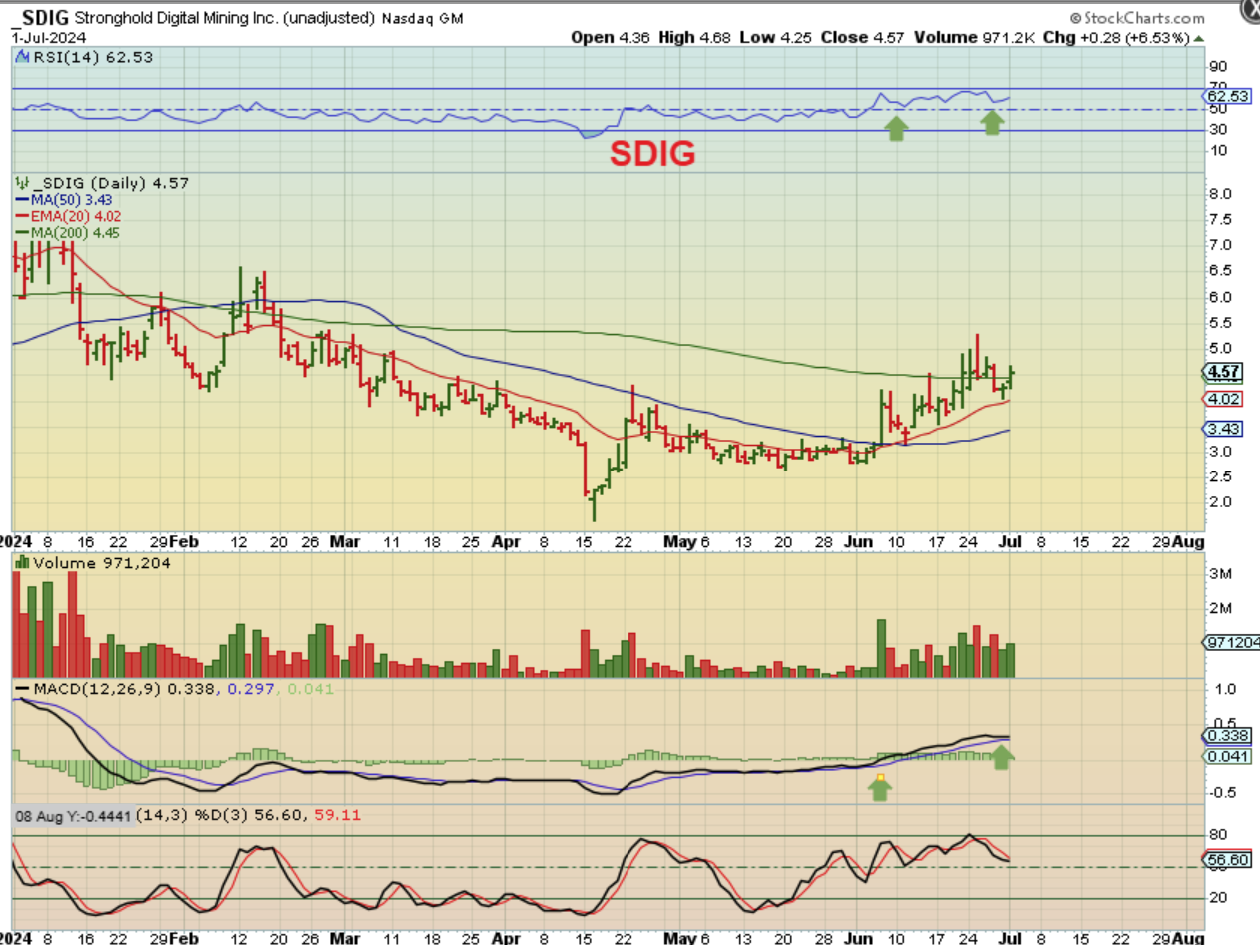The height and width of the screenshot is (945, 1260).
Task: Click the RSI(14) legend icon
Action: point(22,58)
